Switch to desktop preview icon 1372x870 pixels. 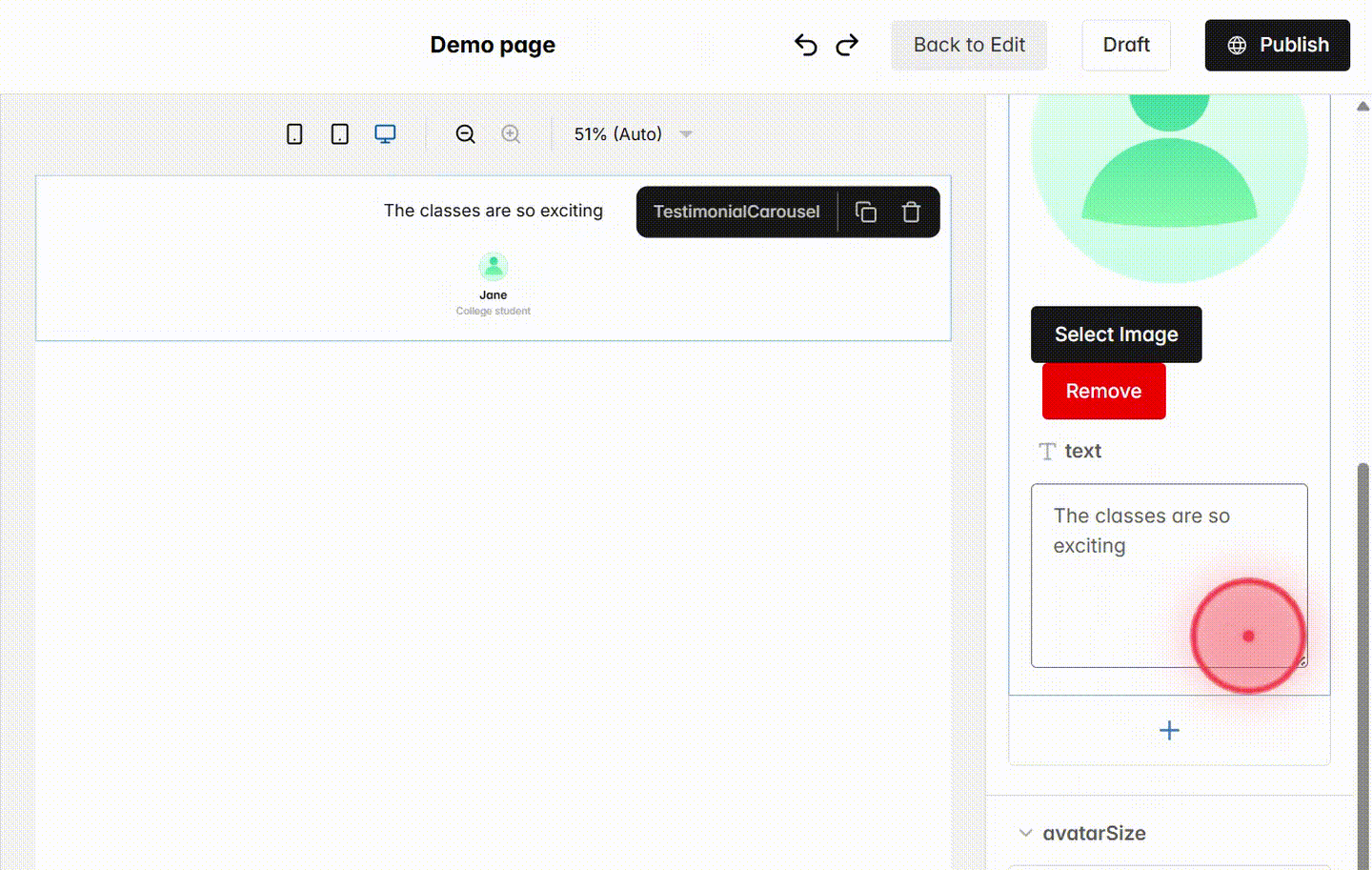point(385,133)
